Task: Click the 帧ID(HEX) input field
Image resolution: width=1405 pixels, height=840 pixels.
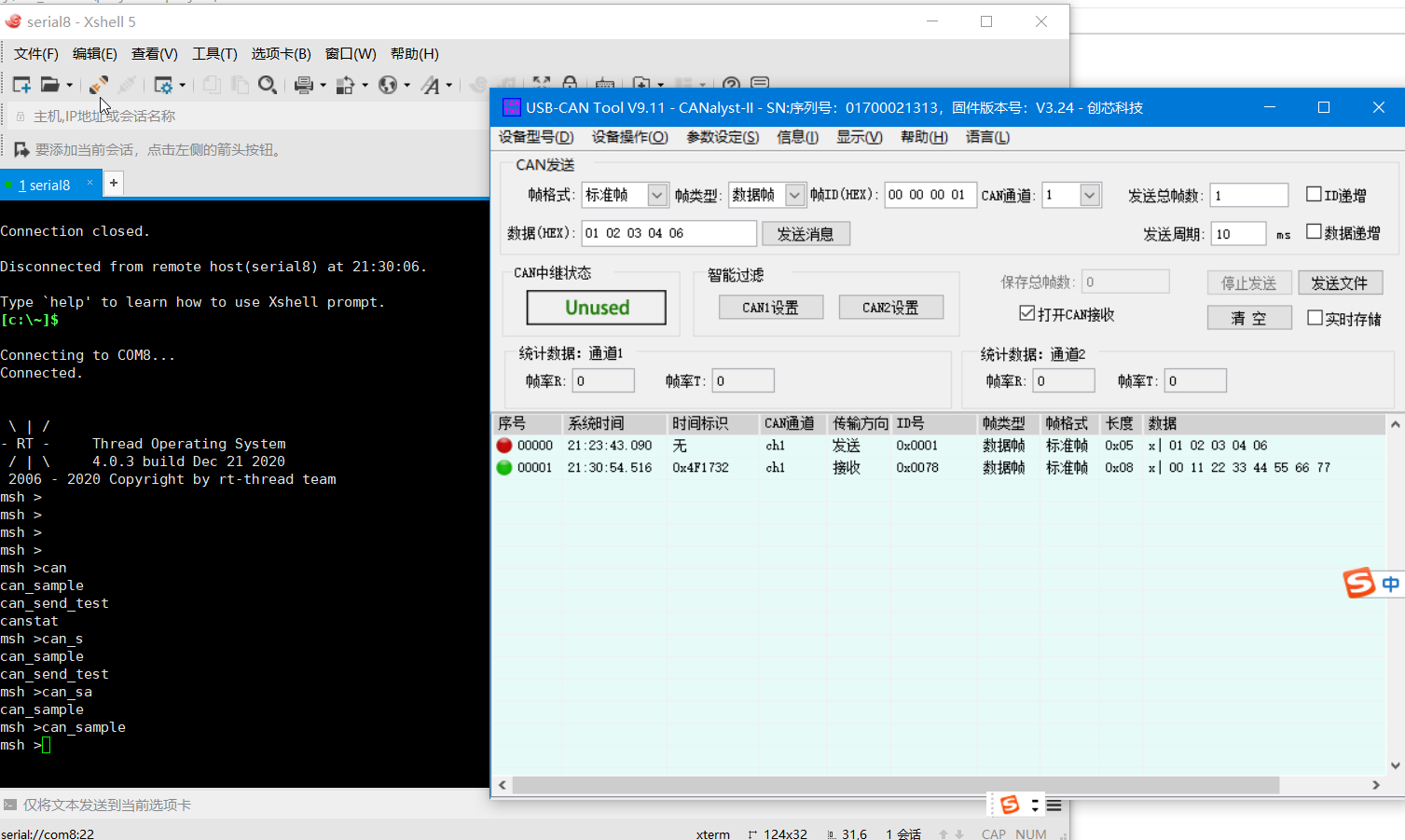Action: [930, 195]
